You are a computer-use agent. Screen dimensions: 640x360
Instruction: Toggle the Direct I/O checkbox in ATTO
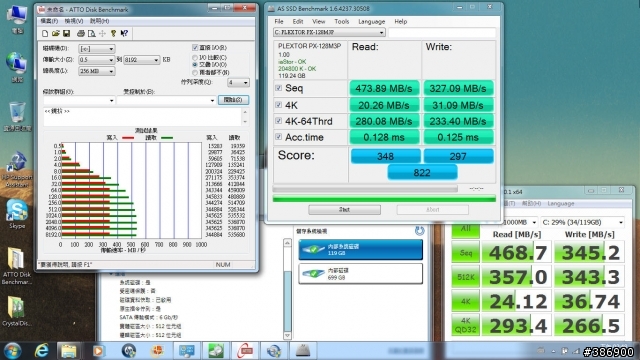point(195,48)
